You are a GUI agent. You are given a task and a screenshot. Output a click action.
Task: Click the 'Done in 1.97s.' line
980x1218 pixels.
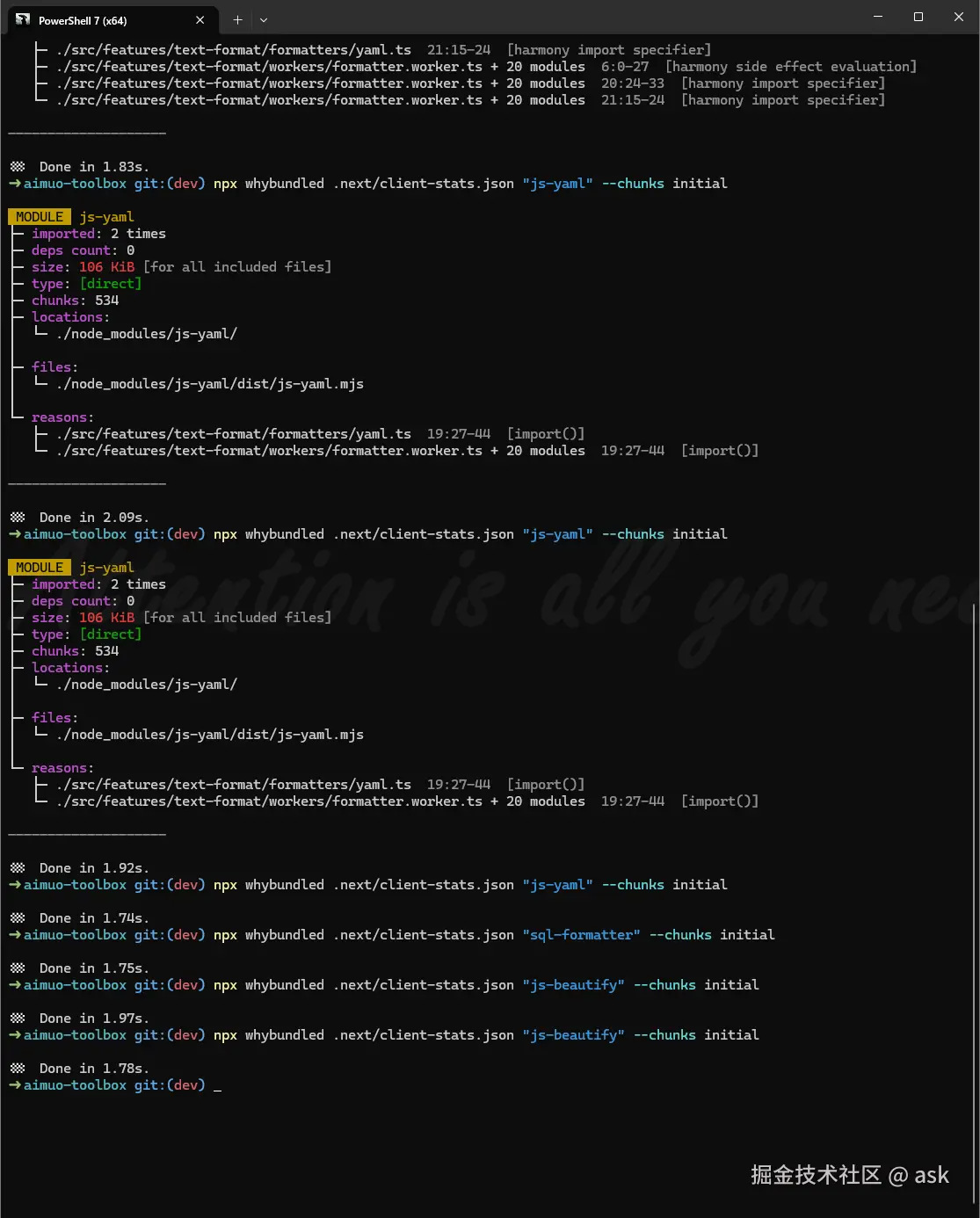79,1019
